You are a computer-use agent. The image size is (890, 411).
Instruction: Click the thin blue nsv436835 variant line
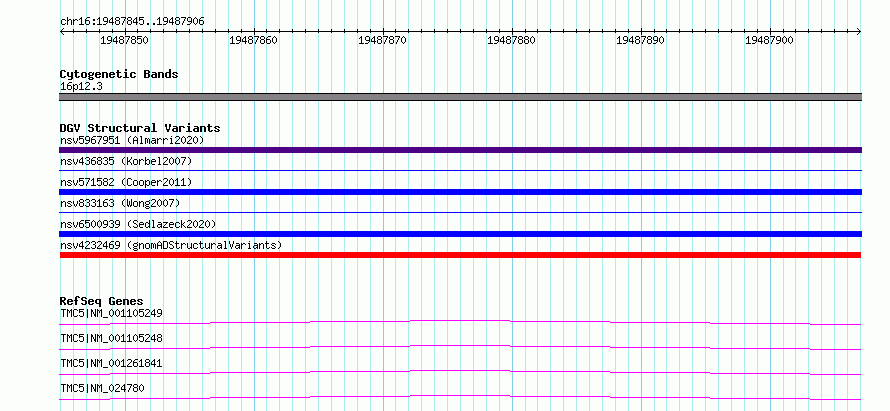coord(460,170)
